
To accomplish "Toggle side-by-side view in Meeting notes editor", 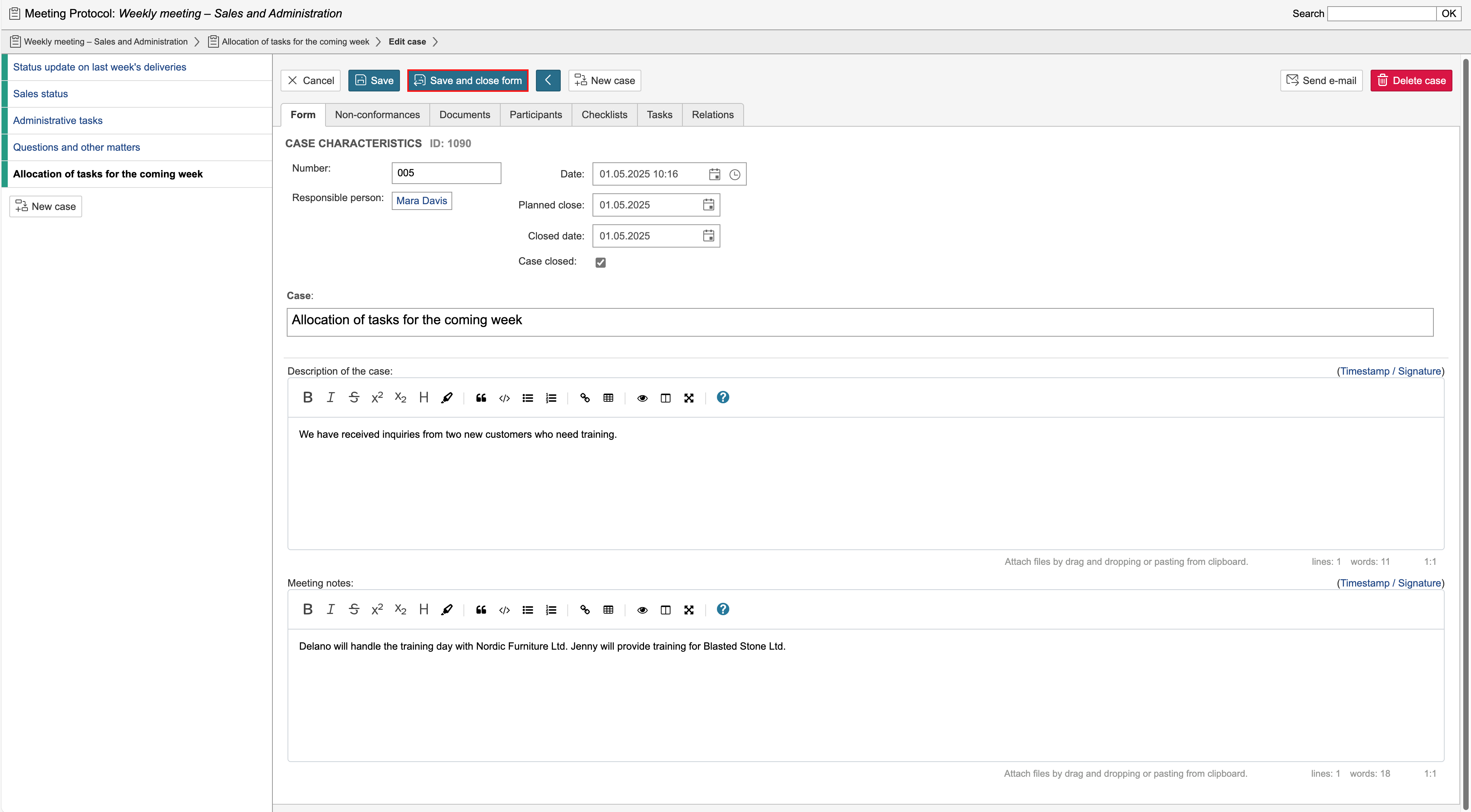I will click(x=665, y=609).
